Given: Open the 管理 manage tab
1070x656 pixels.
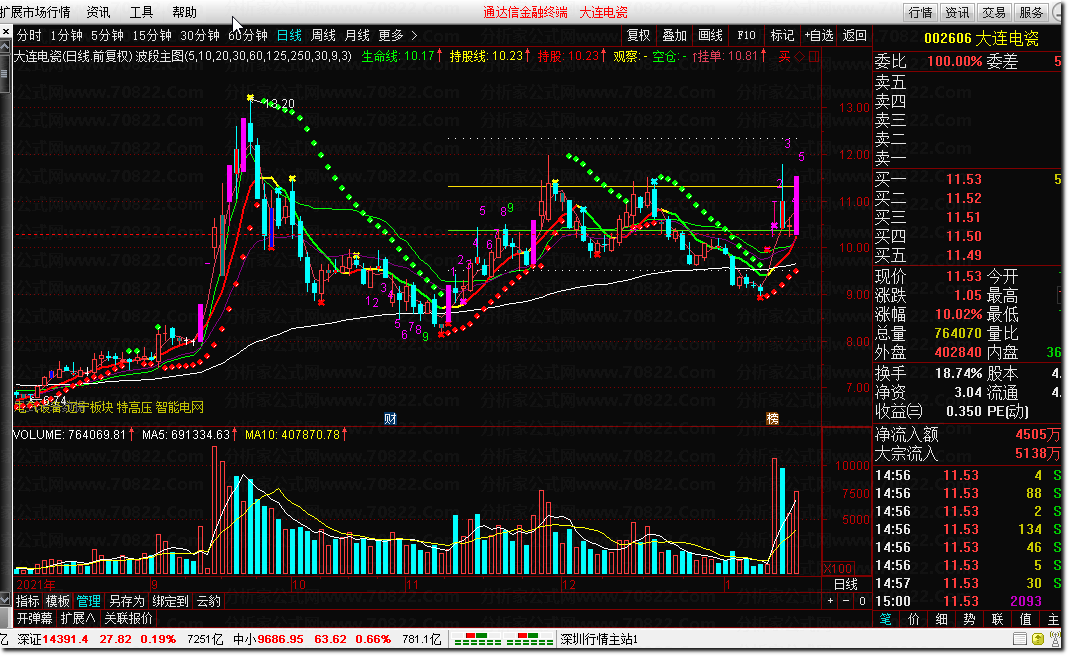Looking at the screenshot, I should 89,601.
